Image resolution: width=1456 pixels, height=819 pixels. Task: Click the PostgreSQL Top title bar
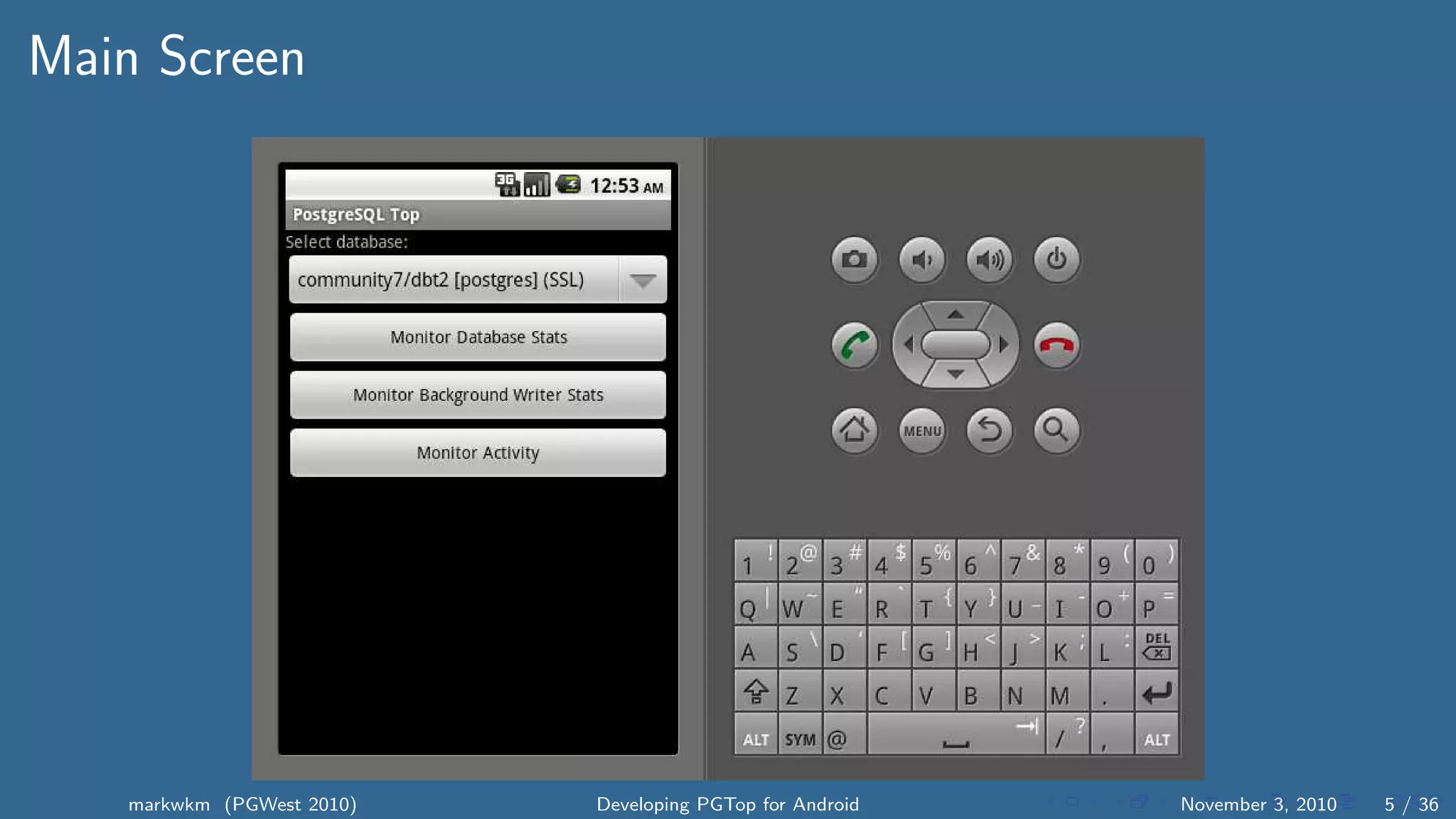pos(478,214)
